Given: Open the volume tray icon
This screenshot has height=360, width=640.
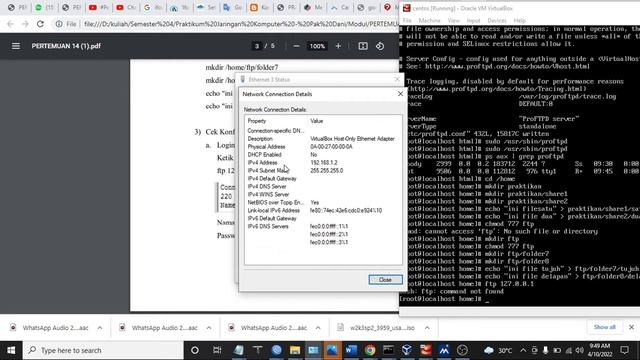Looking at the screenshot, I should click(580, 350).
